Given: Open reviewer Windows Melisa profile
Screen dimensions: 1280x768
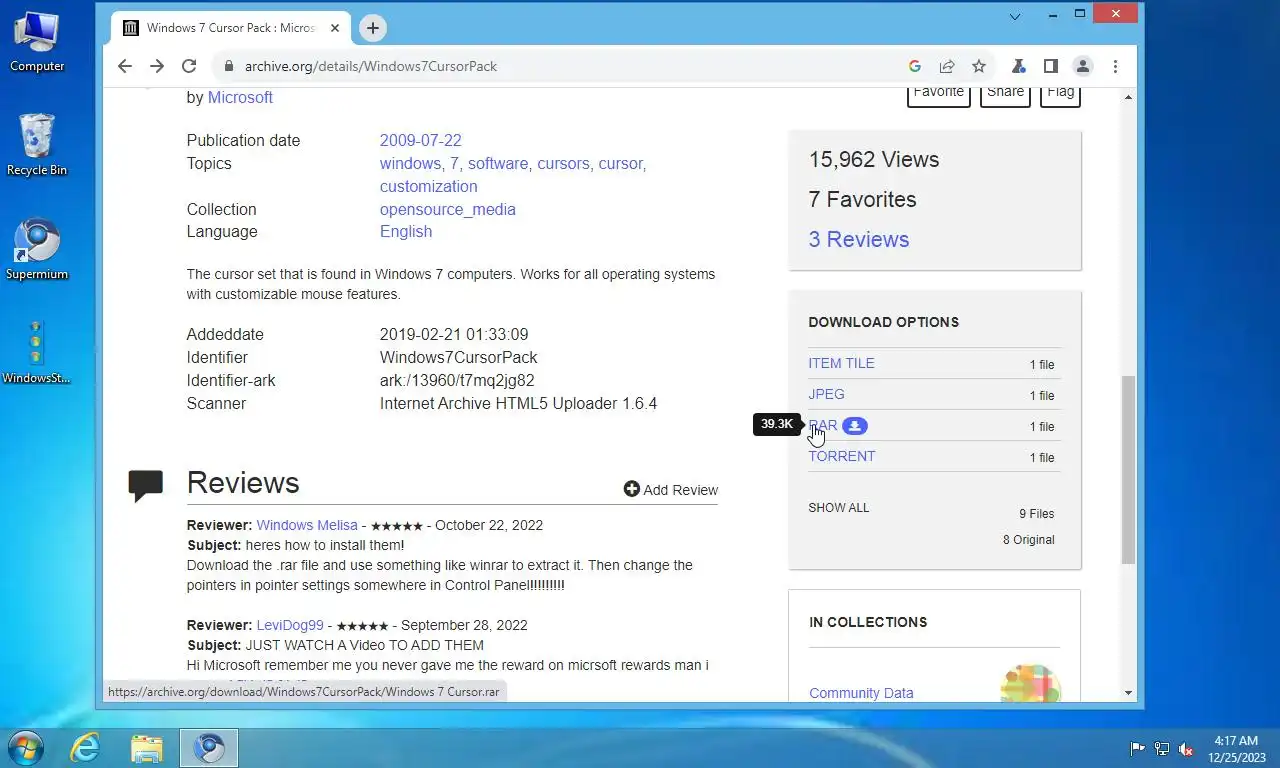Looking at the screenshot, I should (307, 525).
